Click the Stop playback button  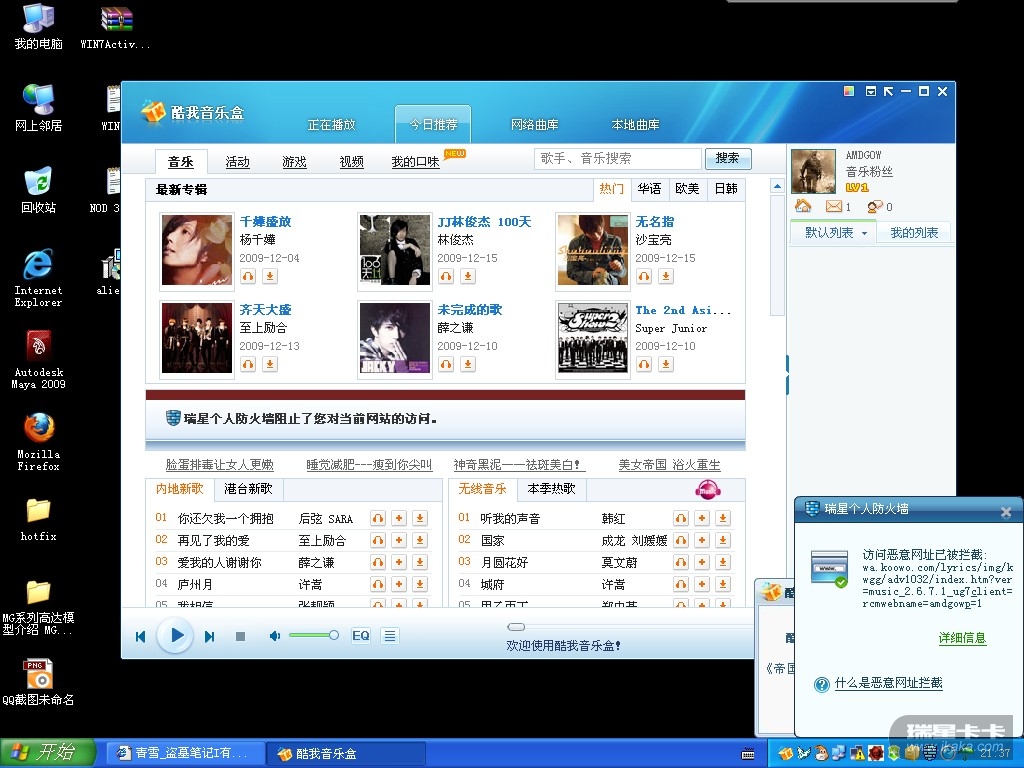[240, 636]
